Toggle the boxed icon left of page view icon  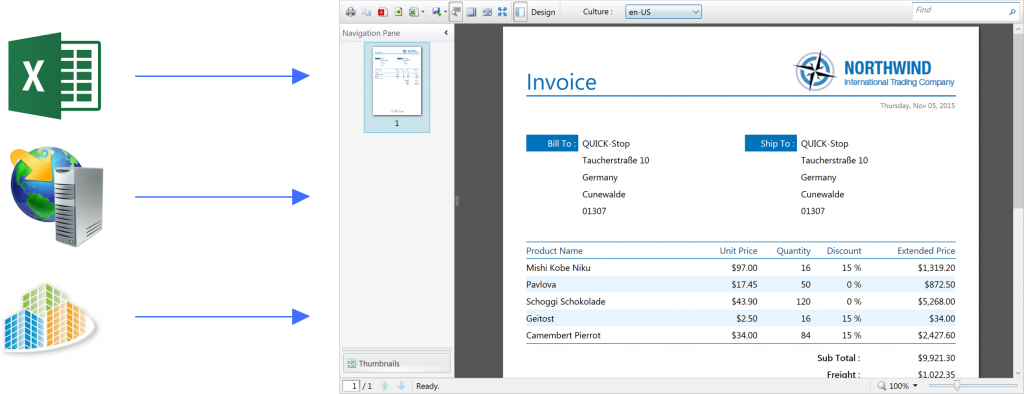[456, 12]
